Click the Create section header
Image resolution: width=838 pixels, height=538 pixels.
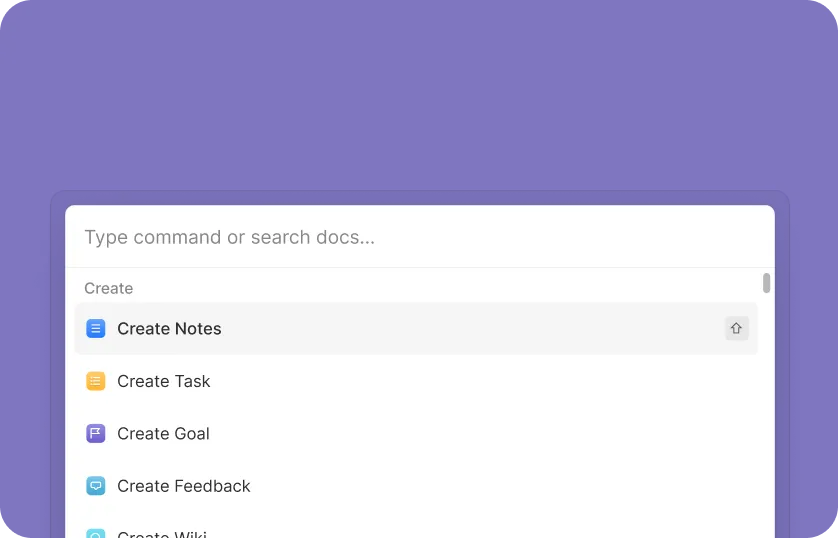[x=108, y=288]
